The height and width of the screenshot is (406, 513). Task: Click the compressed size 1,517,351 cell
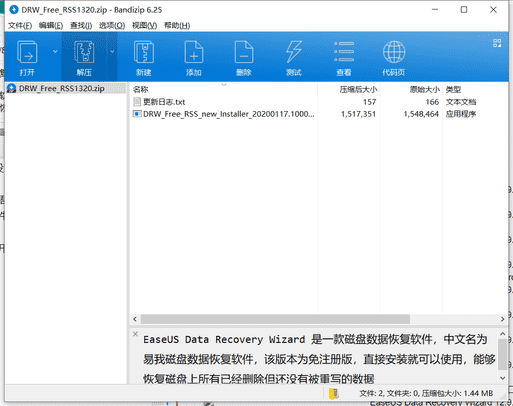click(x=358, y=114)
